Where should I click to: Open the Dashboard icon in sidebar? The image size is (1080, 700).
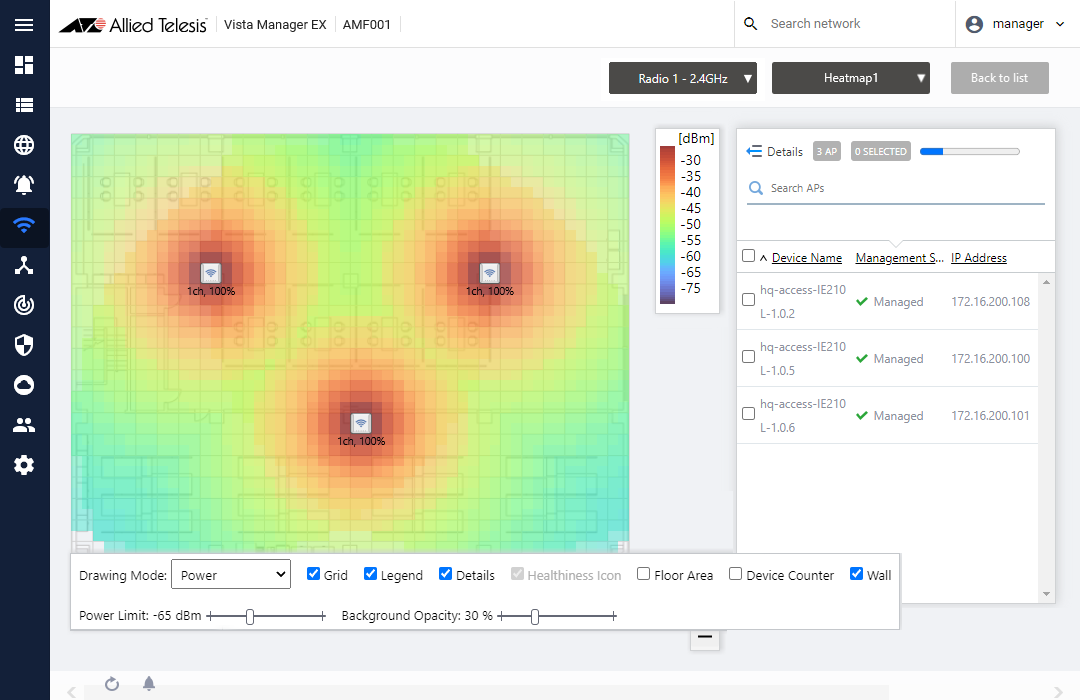click(x=24, y=65)
